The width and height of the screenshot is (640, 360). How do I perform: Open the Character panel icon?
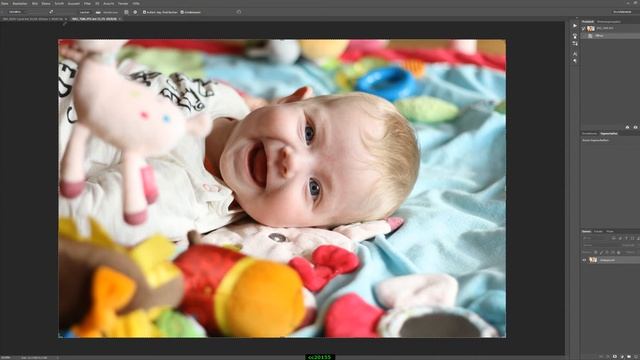click(575, 54)
